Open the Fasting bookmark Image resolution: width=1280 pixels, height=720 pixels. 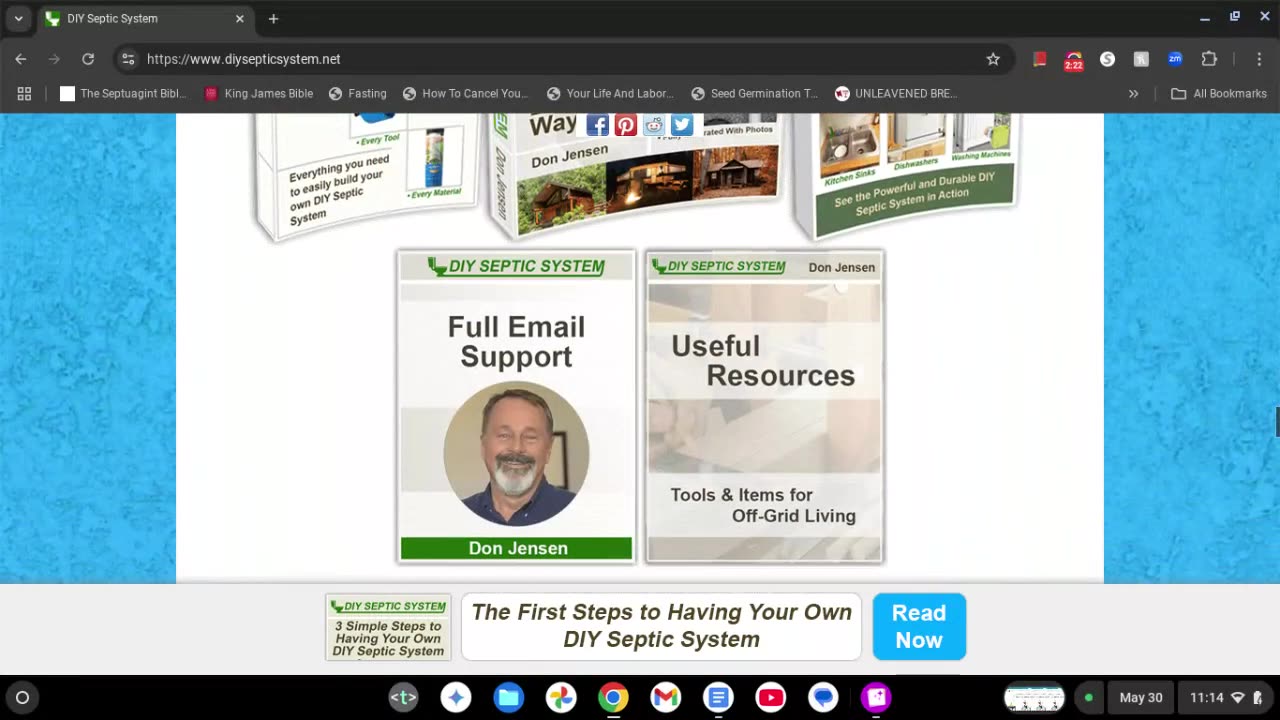(x=357, y=93)
